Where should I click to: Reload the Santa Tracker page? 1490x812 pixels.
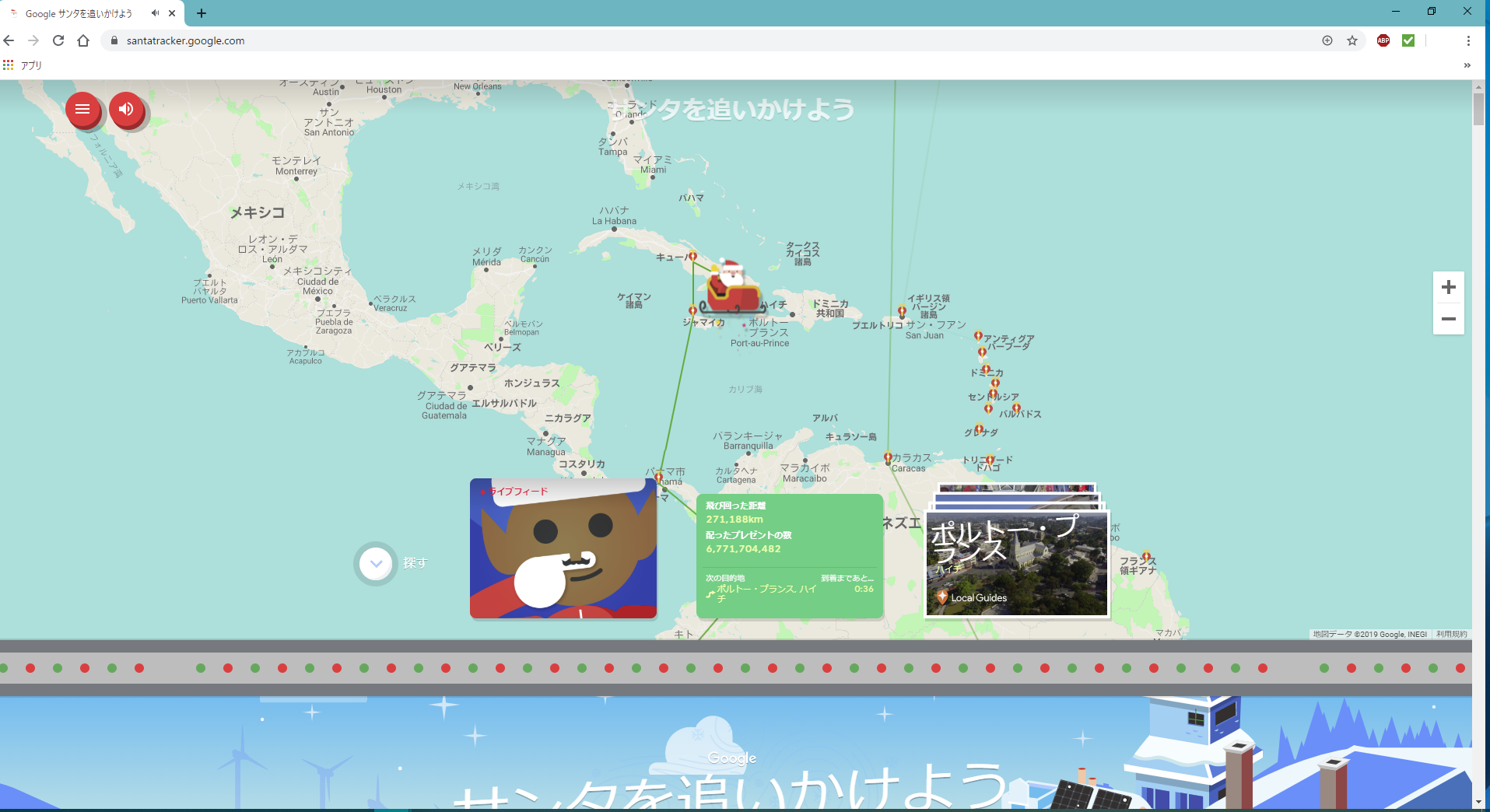tap(58, 40)
